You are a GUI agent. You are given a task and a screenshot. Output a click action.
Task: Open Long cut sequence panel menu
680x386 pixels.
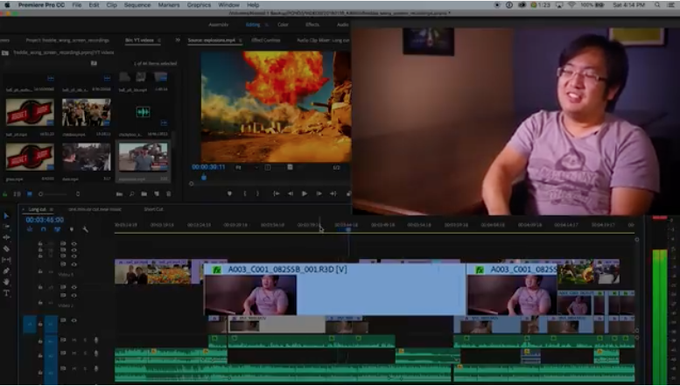click(x=51, y=209)
